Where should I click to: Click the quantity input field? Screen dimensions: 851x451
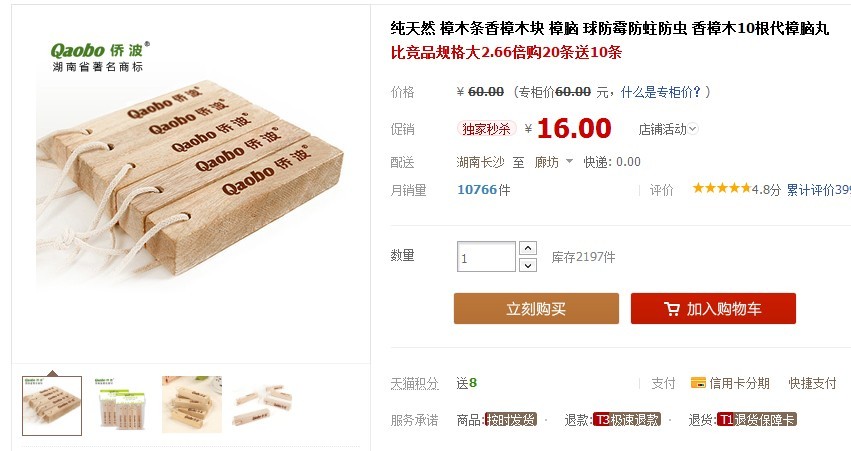pyautogui.click(x=486, y=257)
